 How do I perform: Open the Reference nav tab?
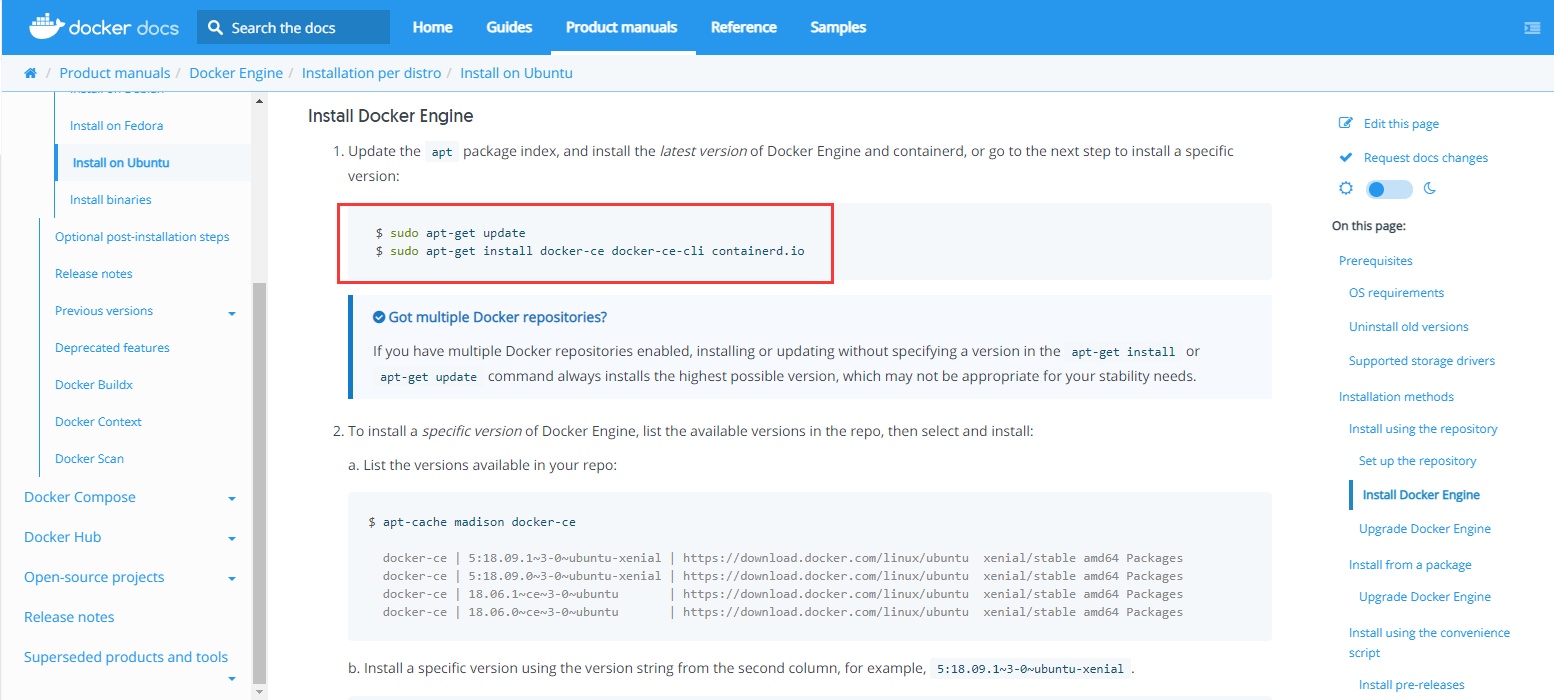(x=744, y=27)
